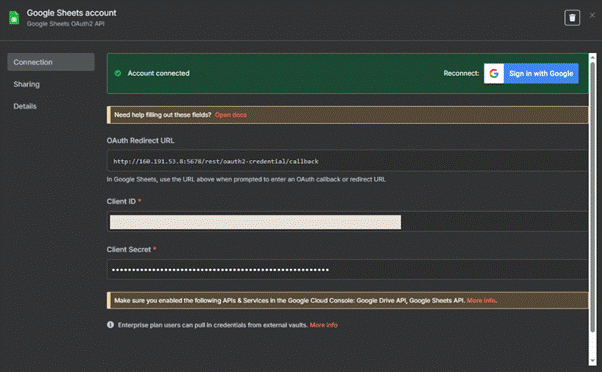Image resolution: width=602 pixels, height=372 pixels.
Task: Close the Google Sheets account dialog
Action: pyautogui.click(x=592, y=15)
